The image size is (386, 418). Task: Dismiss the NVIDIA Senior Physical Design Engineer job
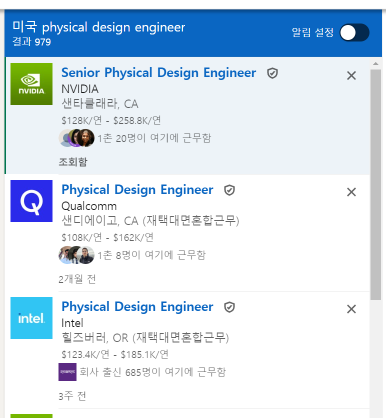pos(351,75)
